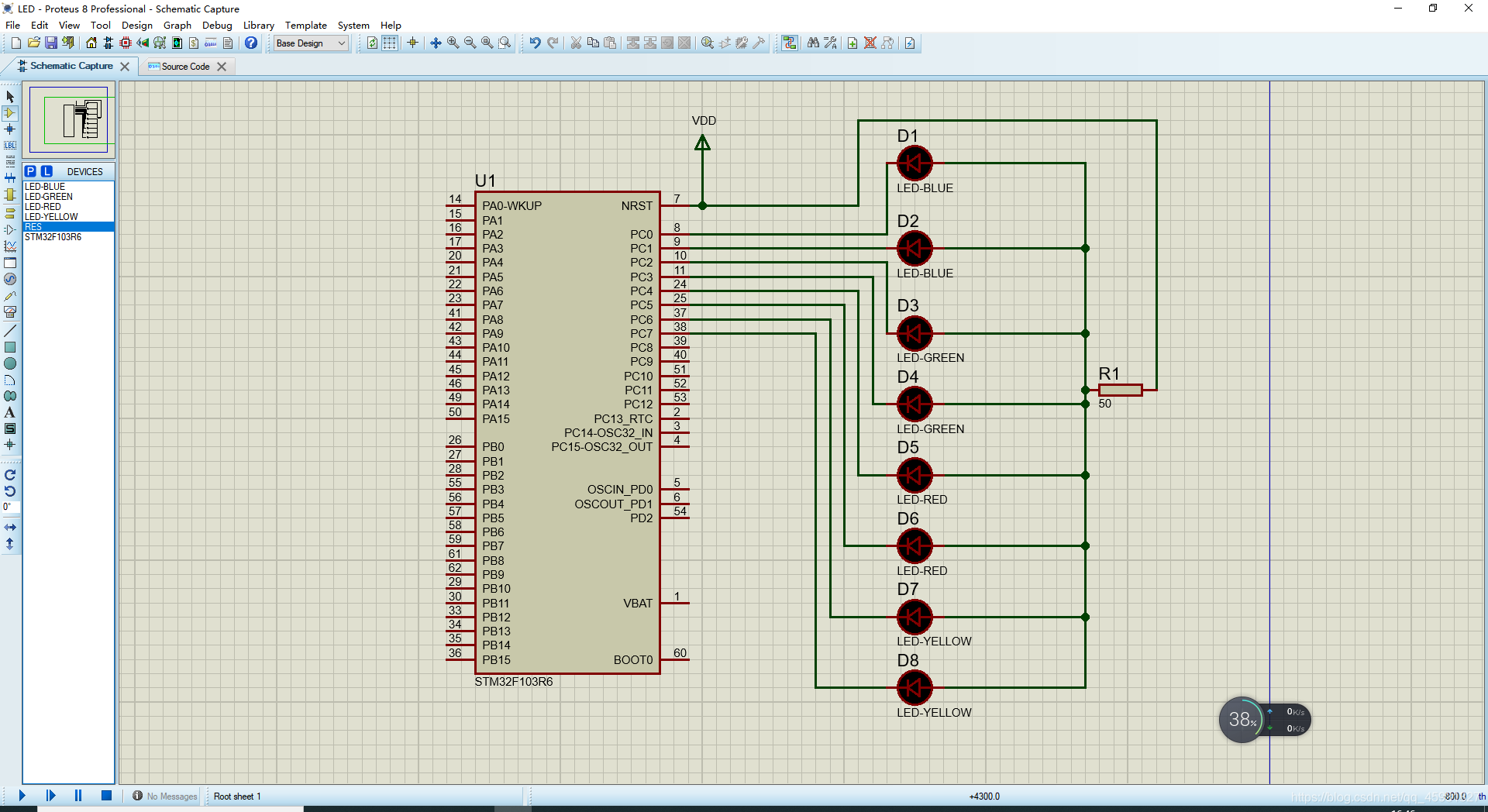Select LED-BLUE in the devices list
The width and height of the screenshot is (1488, 812).
pyautogui.click(x=68, y=187)
